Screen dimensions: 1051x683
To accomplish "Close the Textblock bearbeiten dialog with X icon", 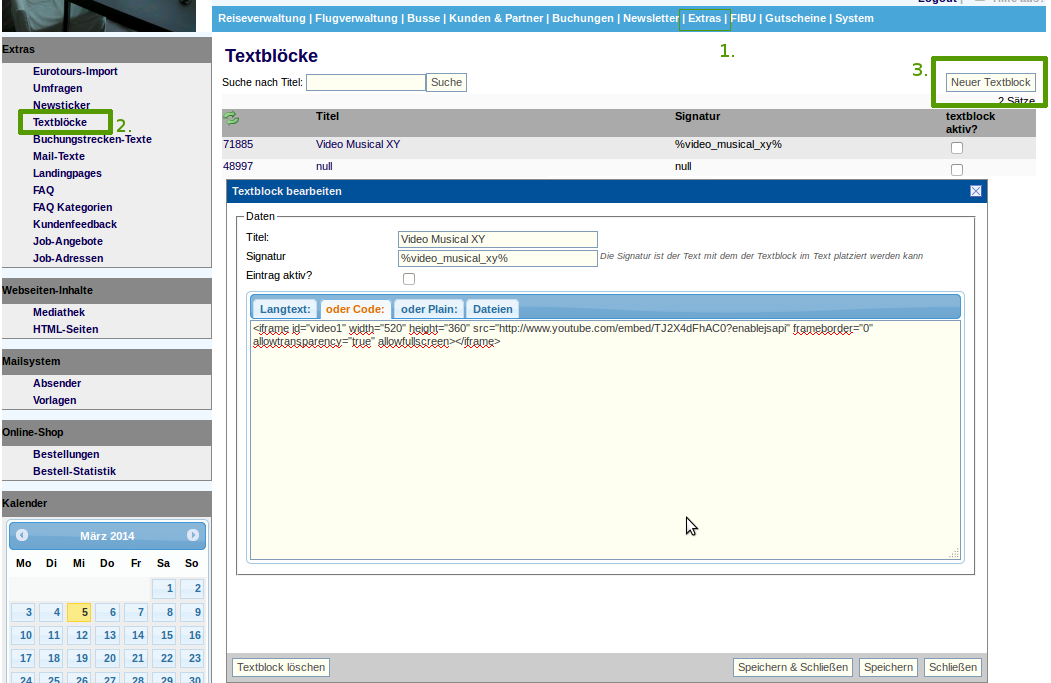I will [x=976, y=191].
